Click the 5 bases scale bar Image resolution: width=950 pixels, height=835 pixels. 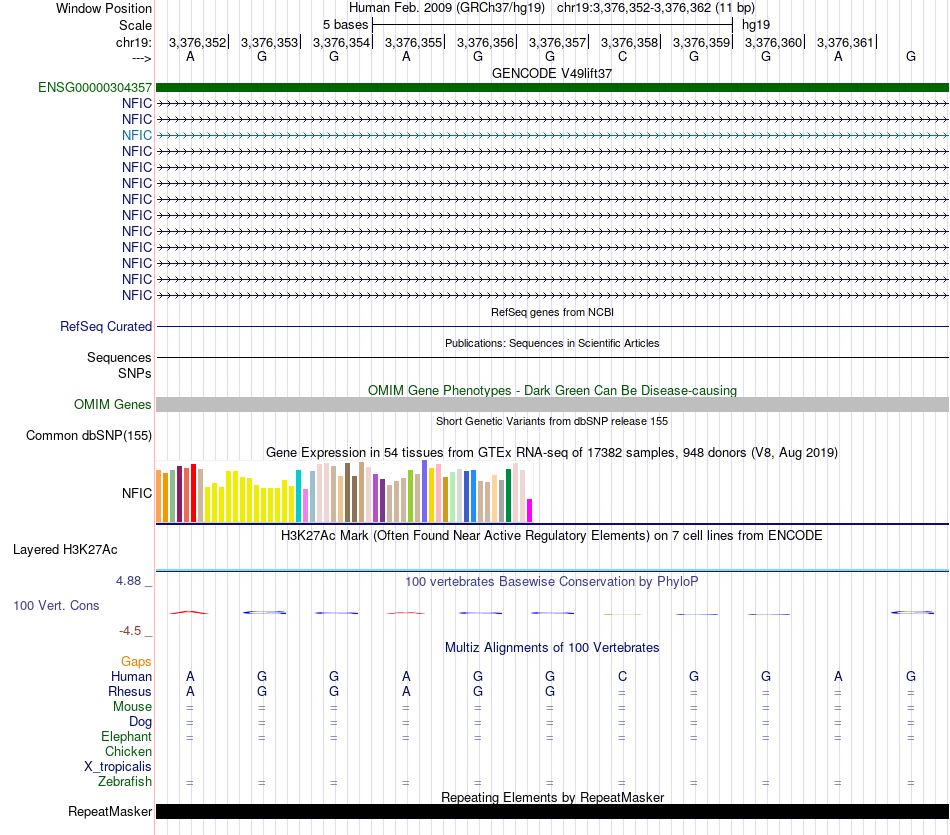click(x=553, y=25)
